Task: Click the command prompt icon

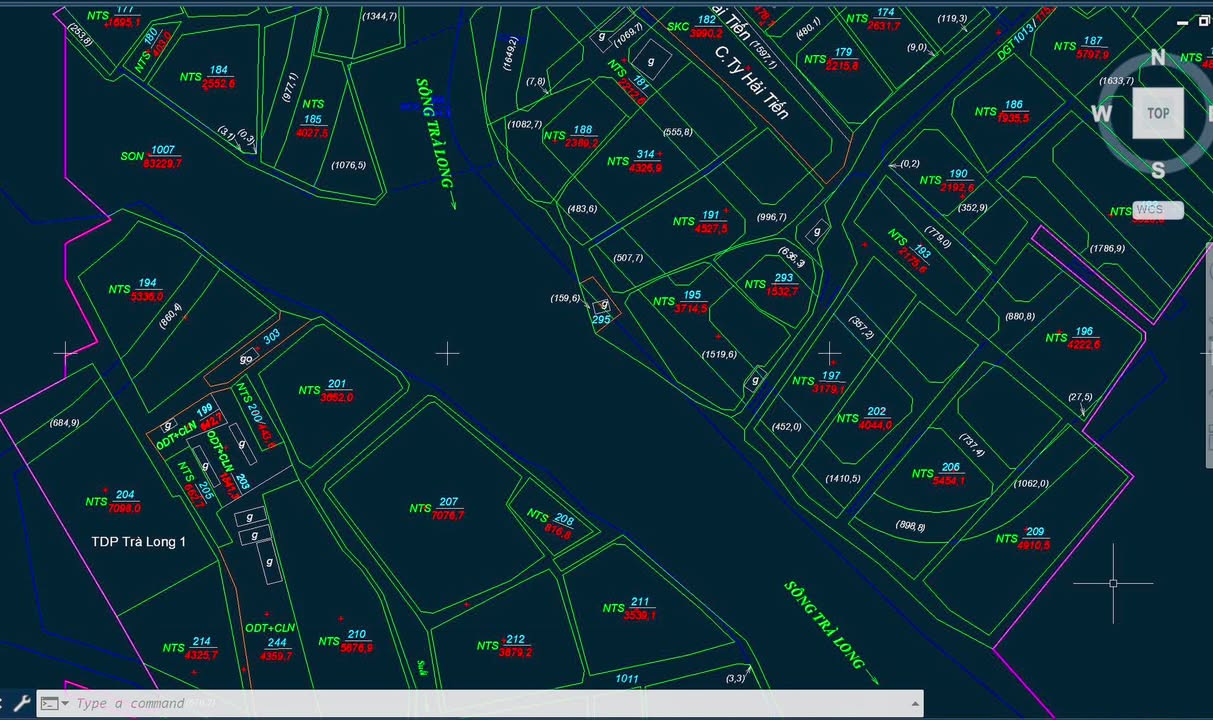Action: click(x=48, y=703)
